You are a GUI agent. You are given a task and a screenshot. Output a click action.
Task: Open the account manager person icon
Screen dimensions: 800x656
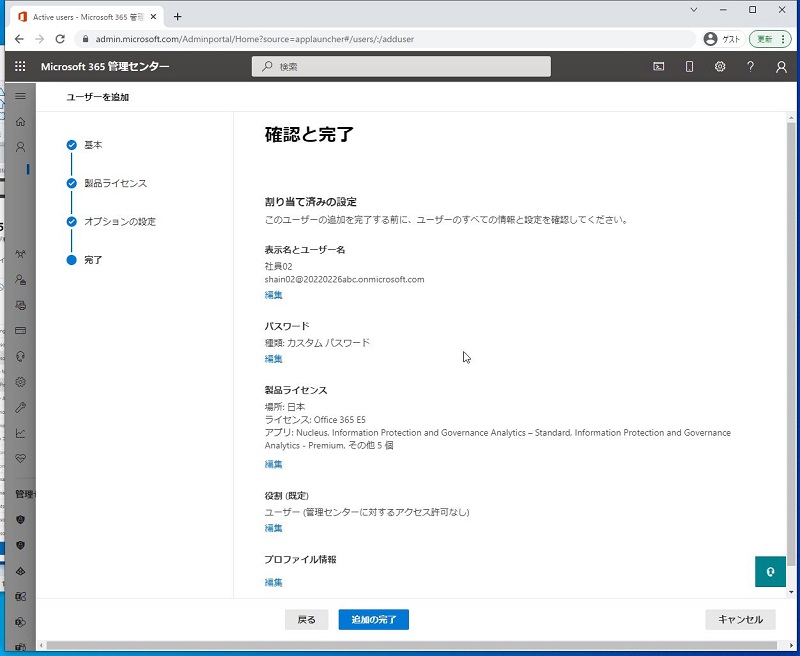click(x=781, y=66)
